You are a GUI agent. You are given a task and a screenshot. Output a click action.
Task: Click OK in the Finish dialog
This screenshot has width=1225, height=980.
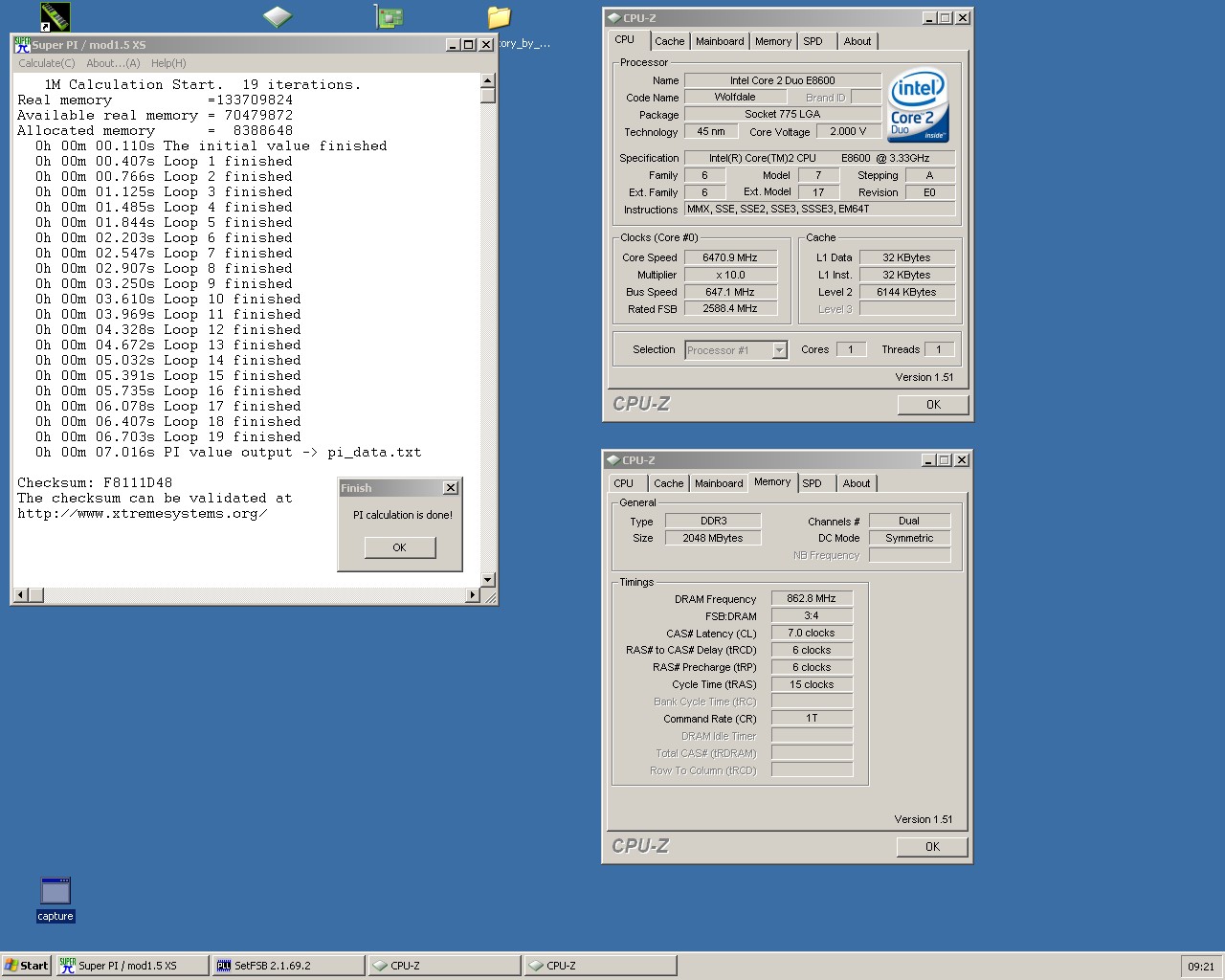400,547
